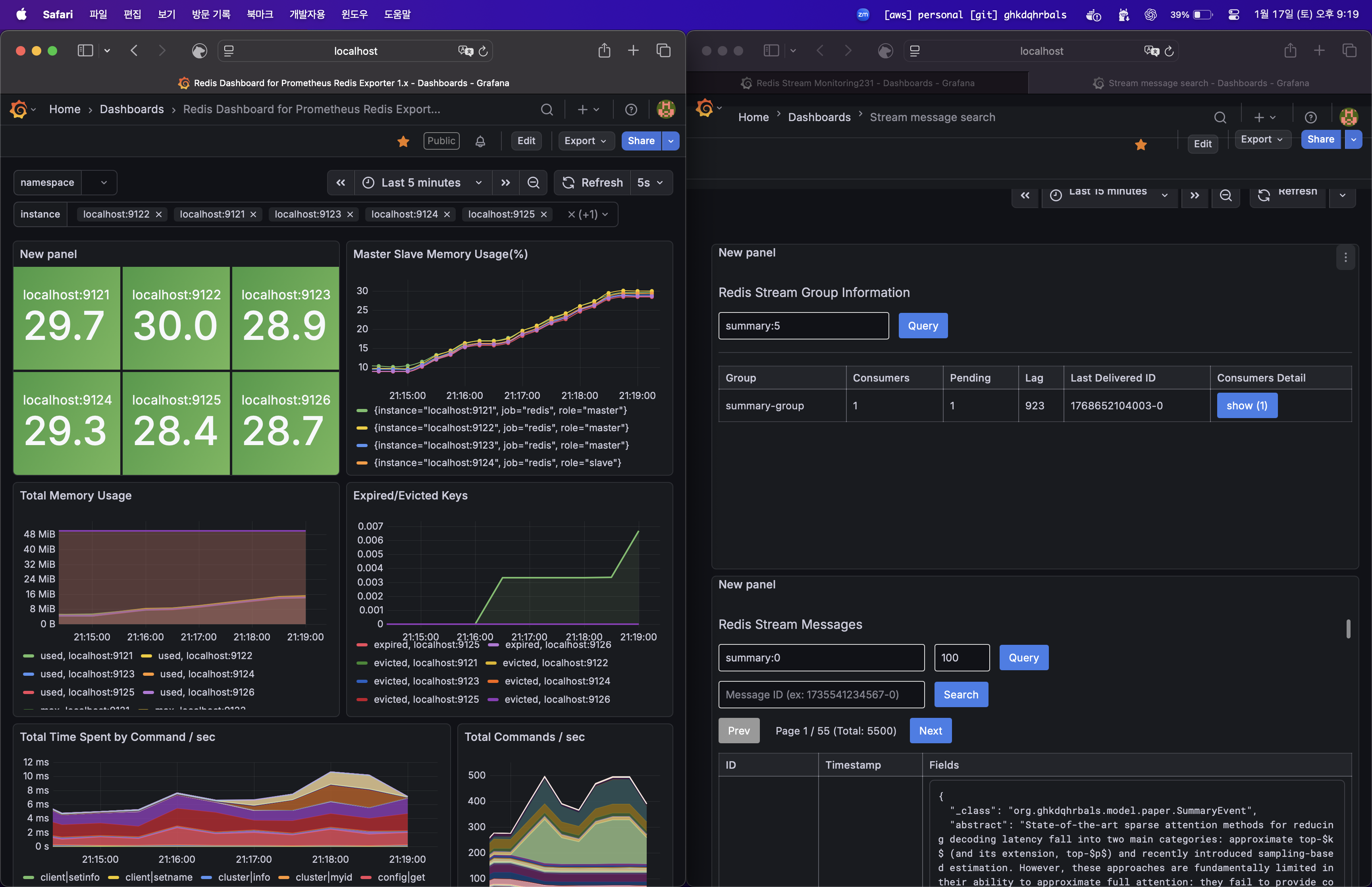The height and width of the screenshot is (887, 1372).
Task: Go to Next page of stream messages
Action: [x=930, y=730]
